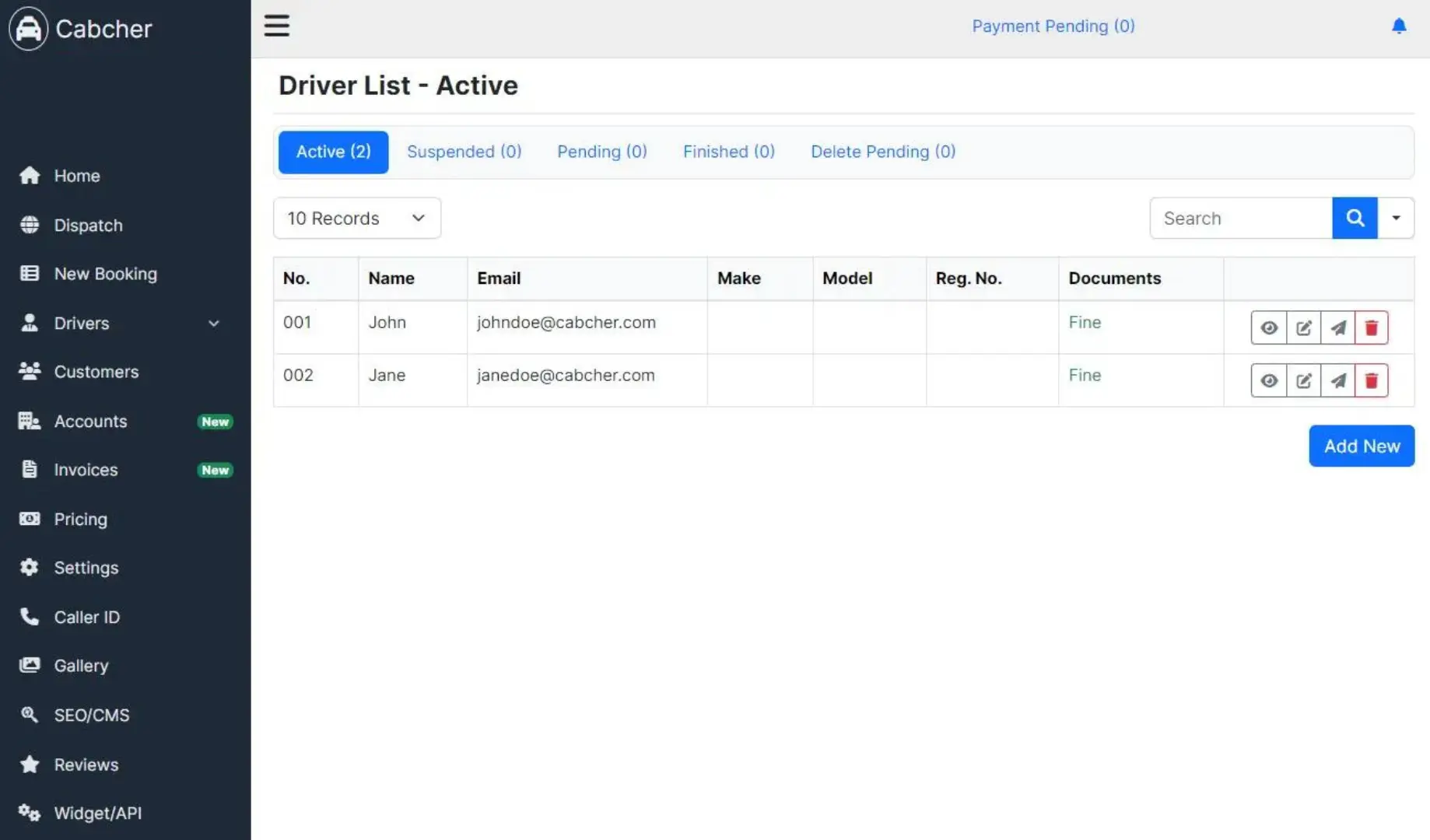This screenshot has width=1430, height=840.
Task: Delete driver Jane with trash icon
Action: click(x=1371, y=381)
